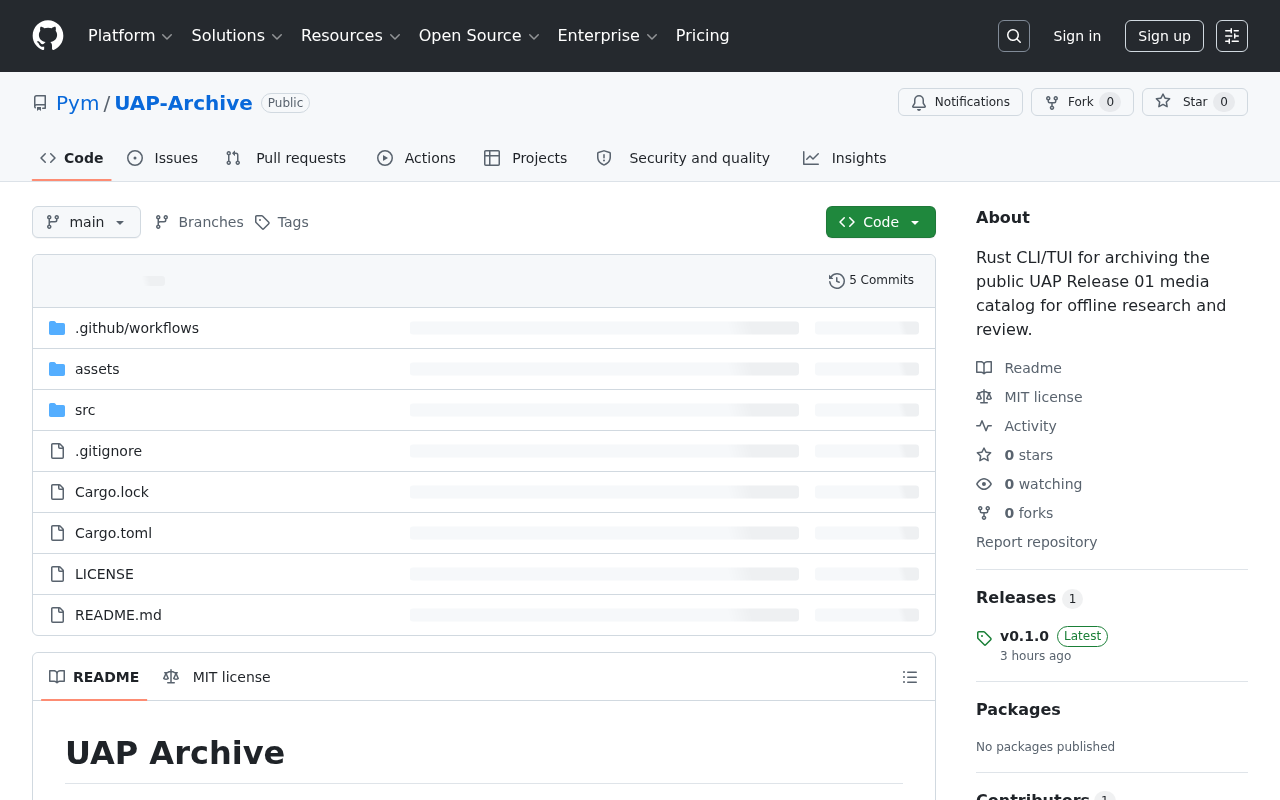Click the pulse icon beside Activity
This screenshot has height=800, width=1280.
click(984, 426)
